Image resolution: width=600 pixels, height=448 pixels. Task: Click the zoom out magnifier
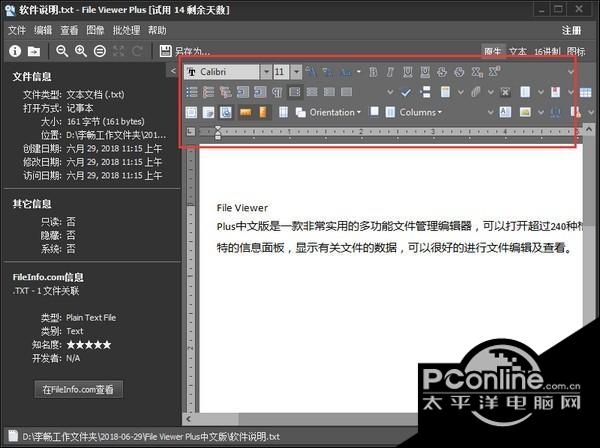pyautogui.click(x=62, y=51)
